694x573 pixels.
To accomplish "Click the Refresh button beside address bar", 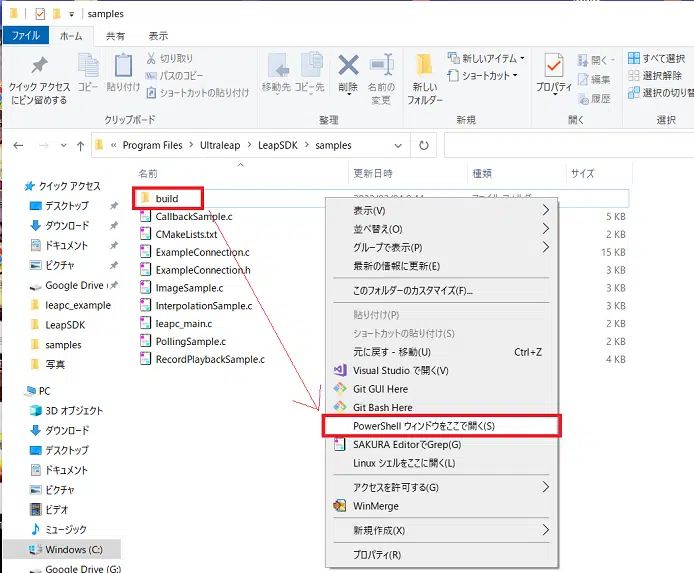I will click(x=425, y=145).
